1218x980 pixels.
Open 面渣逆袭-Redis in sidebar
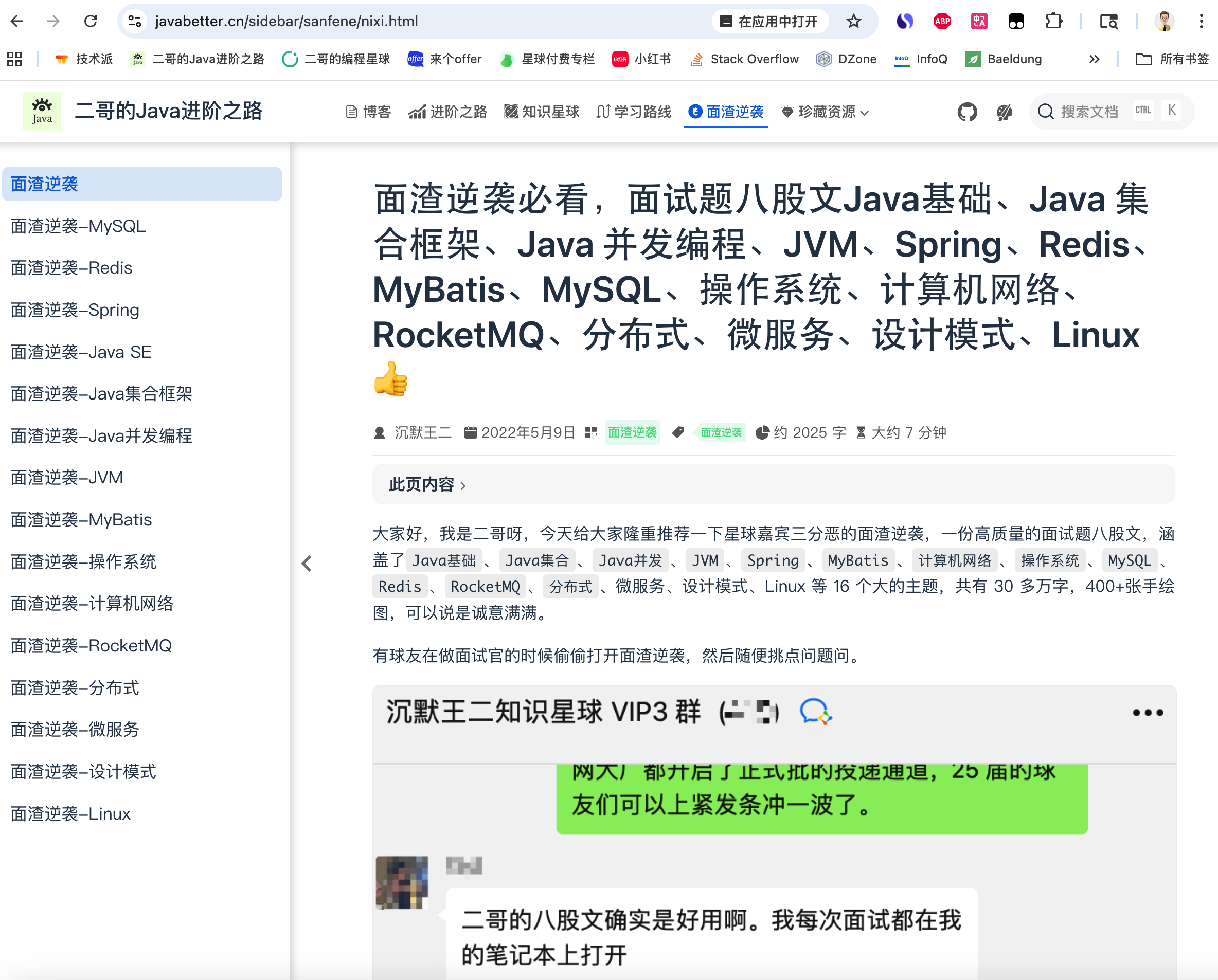coord(71,268)
